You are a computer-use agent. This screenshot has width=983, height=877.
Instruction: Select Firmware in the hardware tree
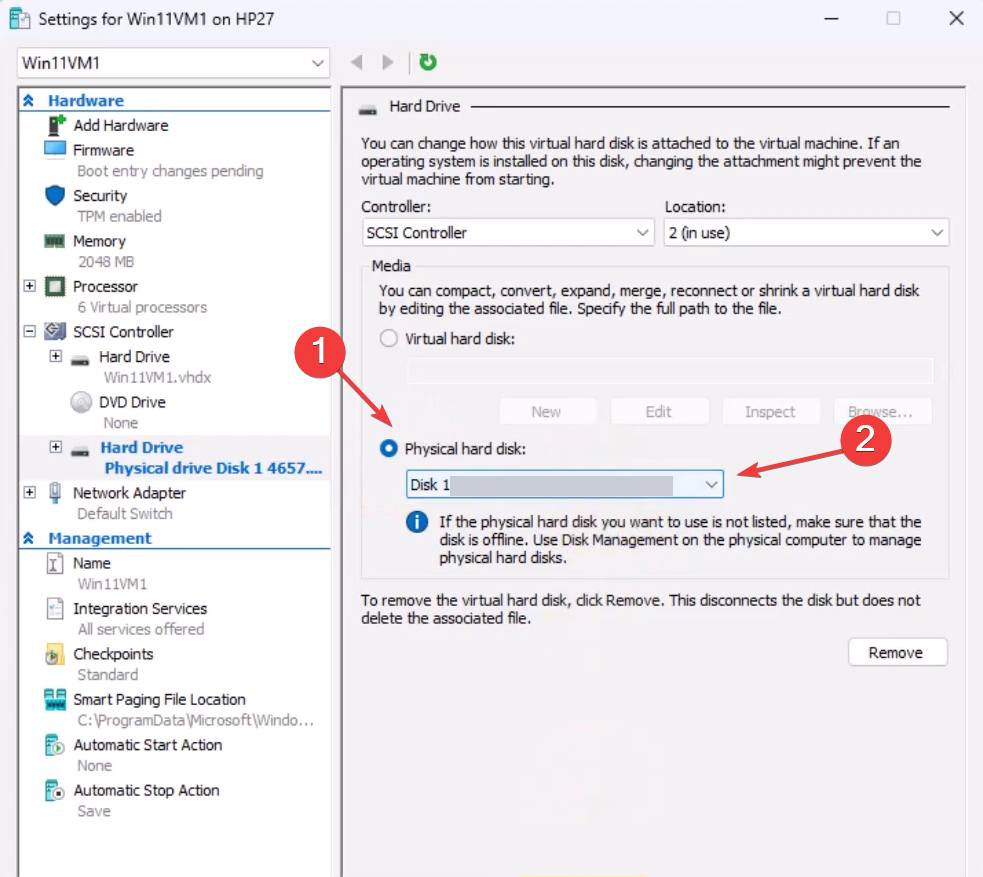point(103,150)
